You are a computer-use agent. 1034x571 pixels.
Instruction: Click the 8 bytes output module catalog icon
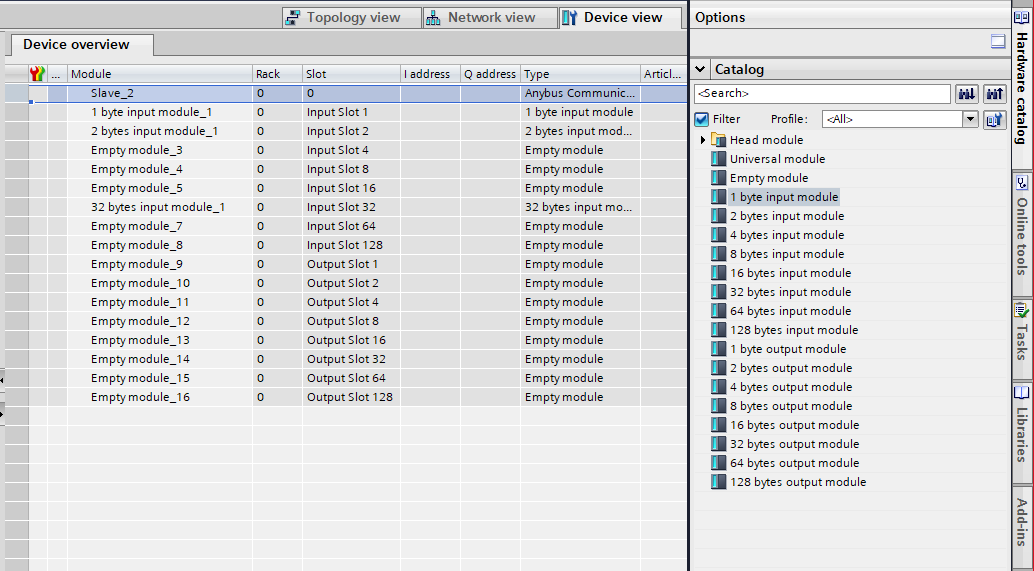(x=718, y=406)
